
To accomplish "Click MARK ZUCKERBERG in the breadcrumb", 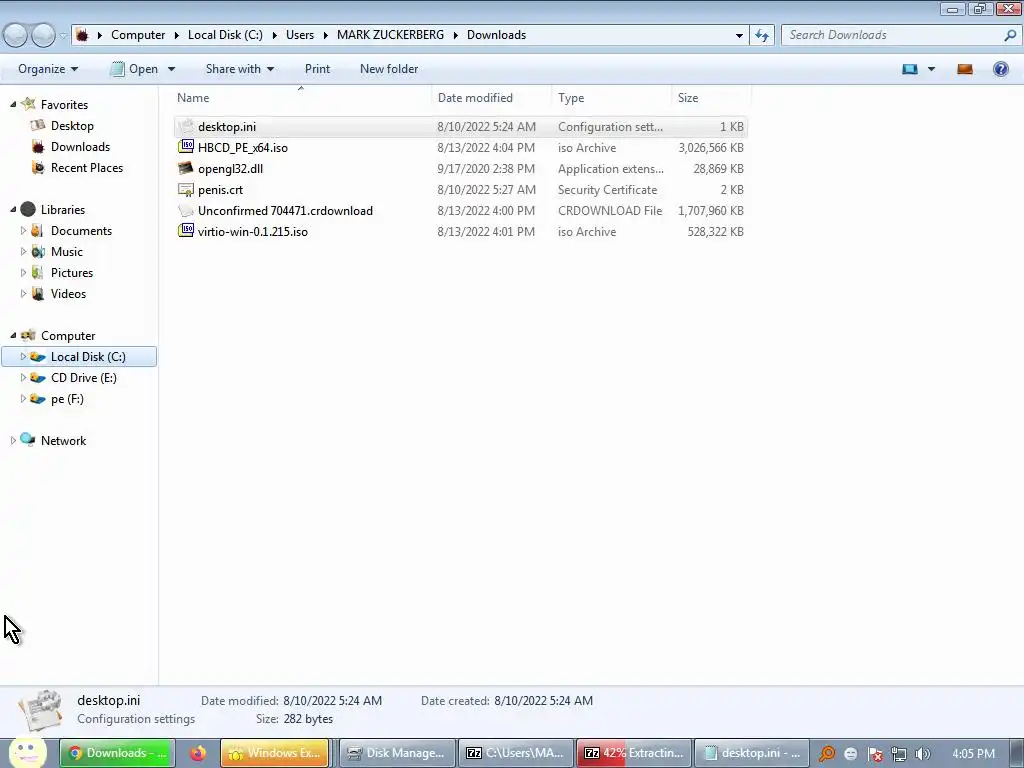I will (x=390, y=35).
